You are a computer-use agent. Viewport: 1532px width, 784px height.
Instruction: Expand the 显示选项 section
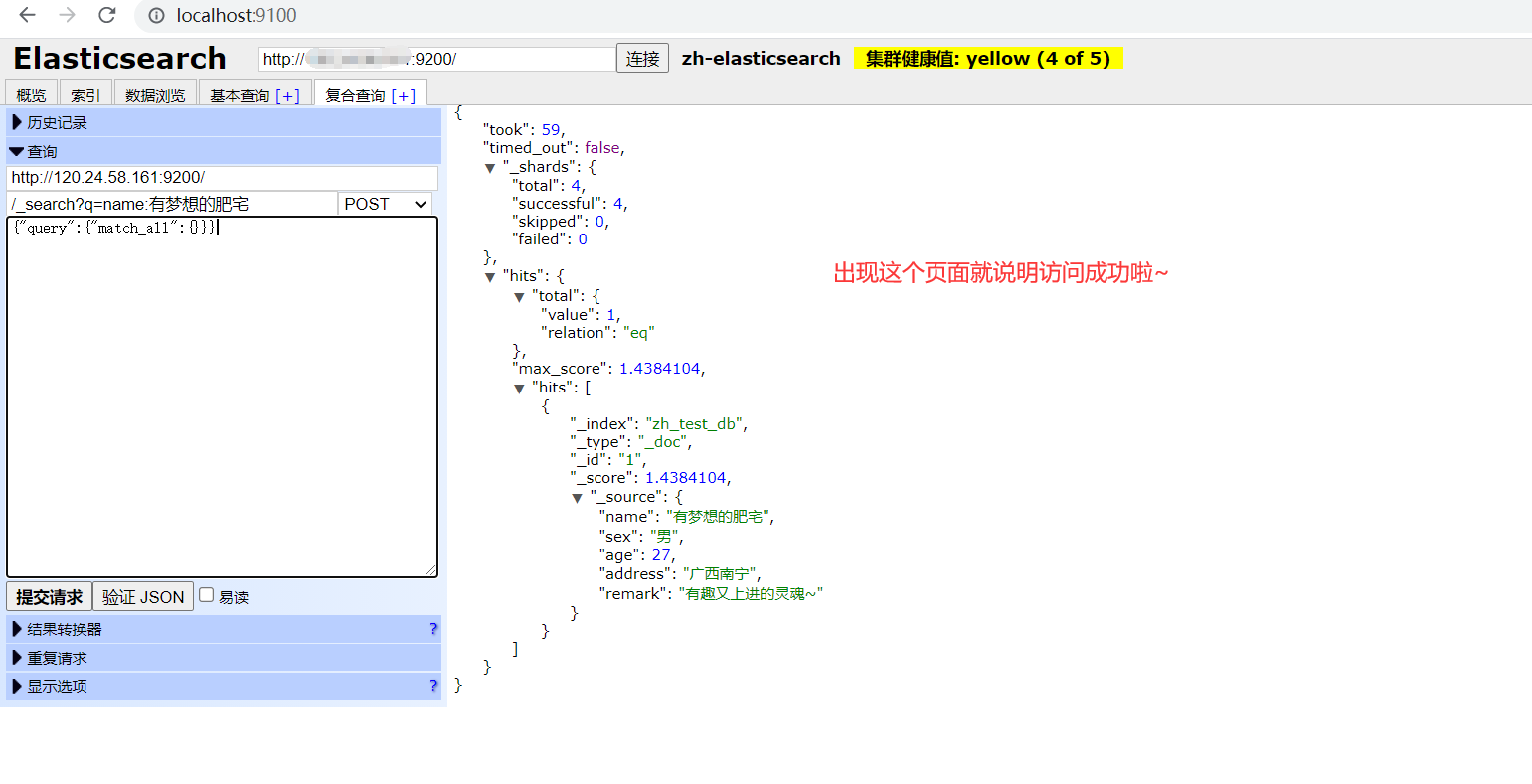pos(224,686)
